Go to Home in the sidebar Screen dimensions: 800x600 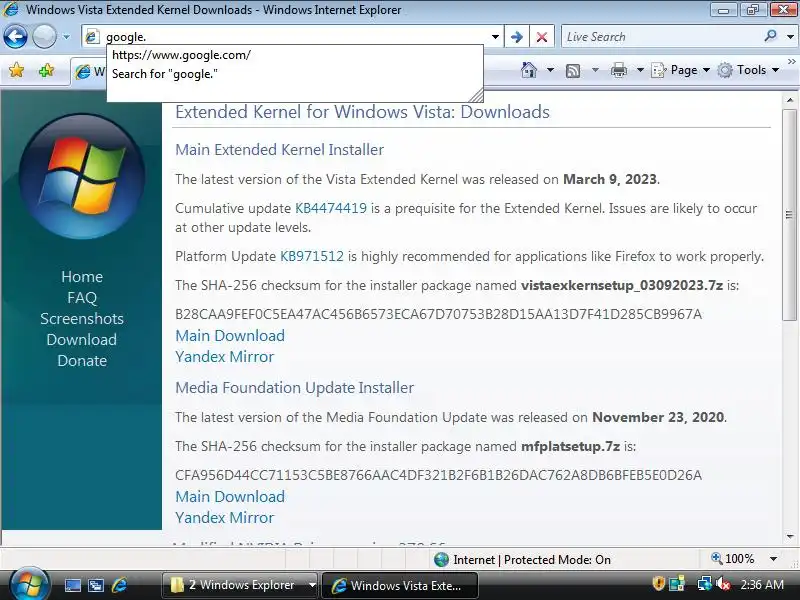coord(82,277)
